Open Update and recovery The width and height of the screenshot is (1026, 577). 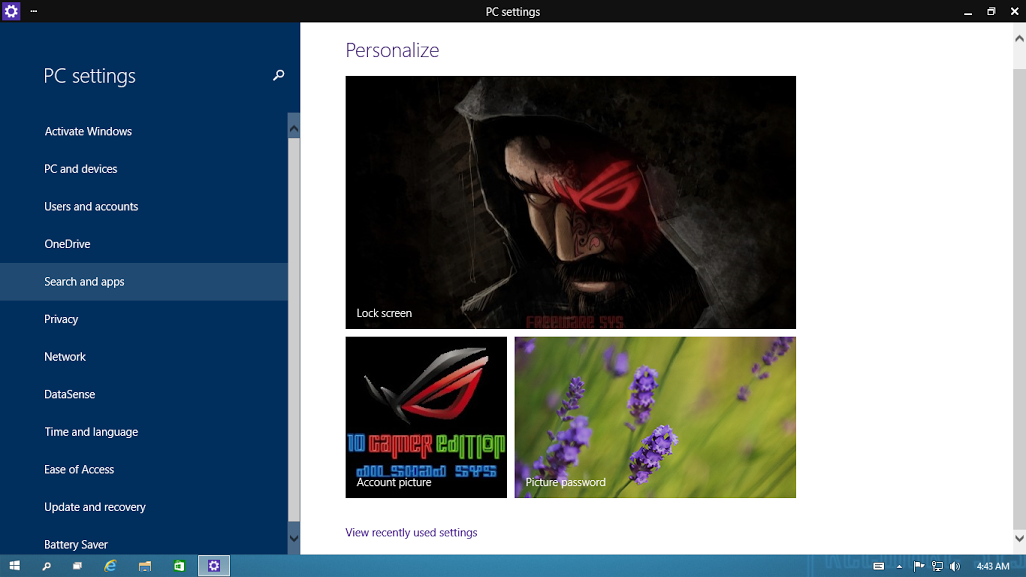tap(144, 508)
